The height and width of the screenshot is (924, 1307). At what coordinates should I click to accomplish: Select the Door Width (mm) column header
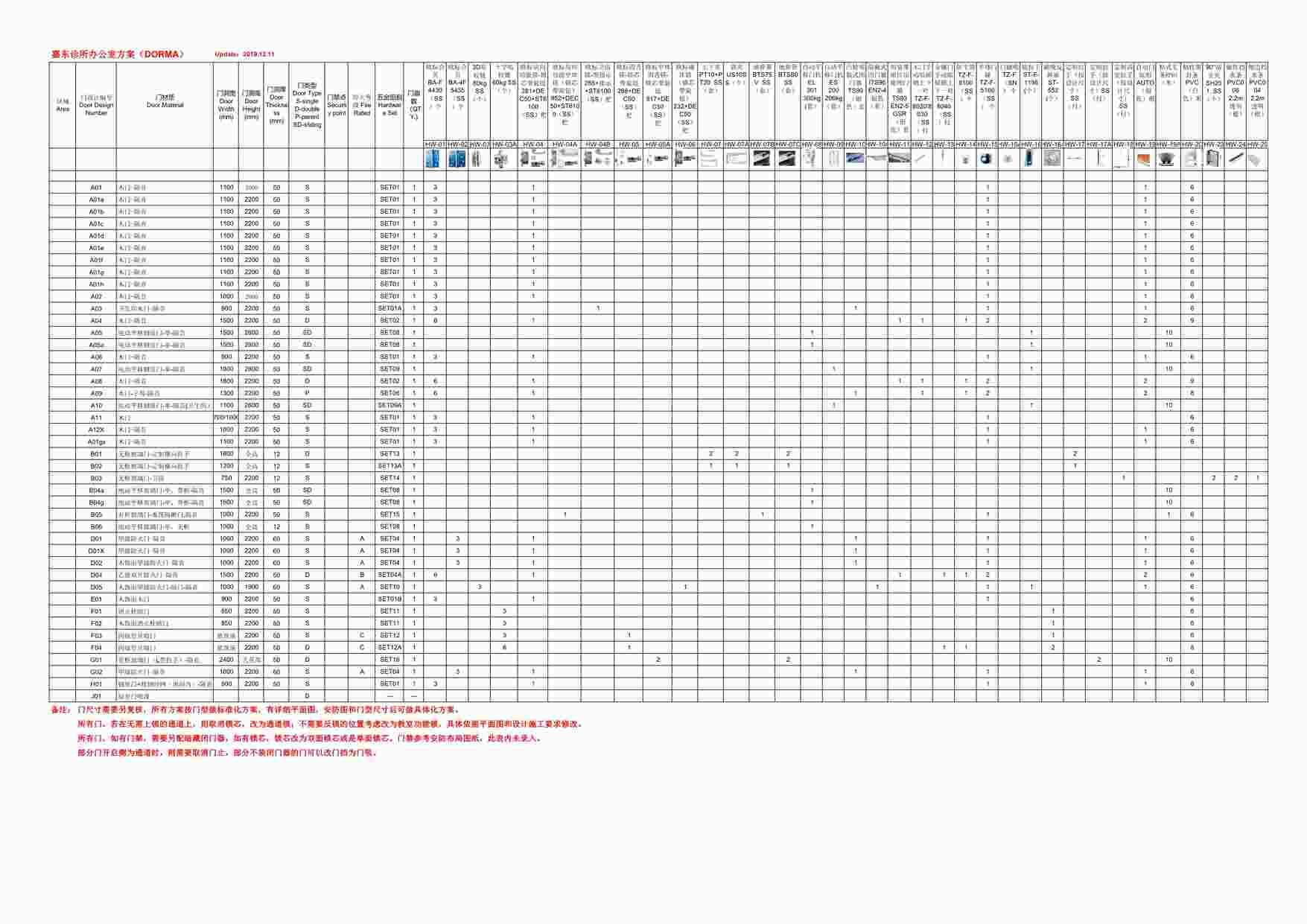click(226, 105)
